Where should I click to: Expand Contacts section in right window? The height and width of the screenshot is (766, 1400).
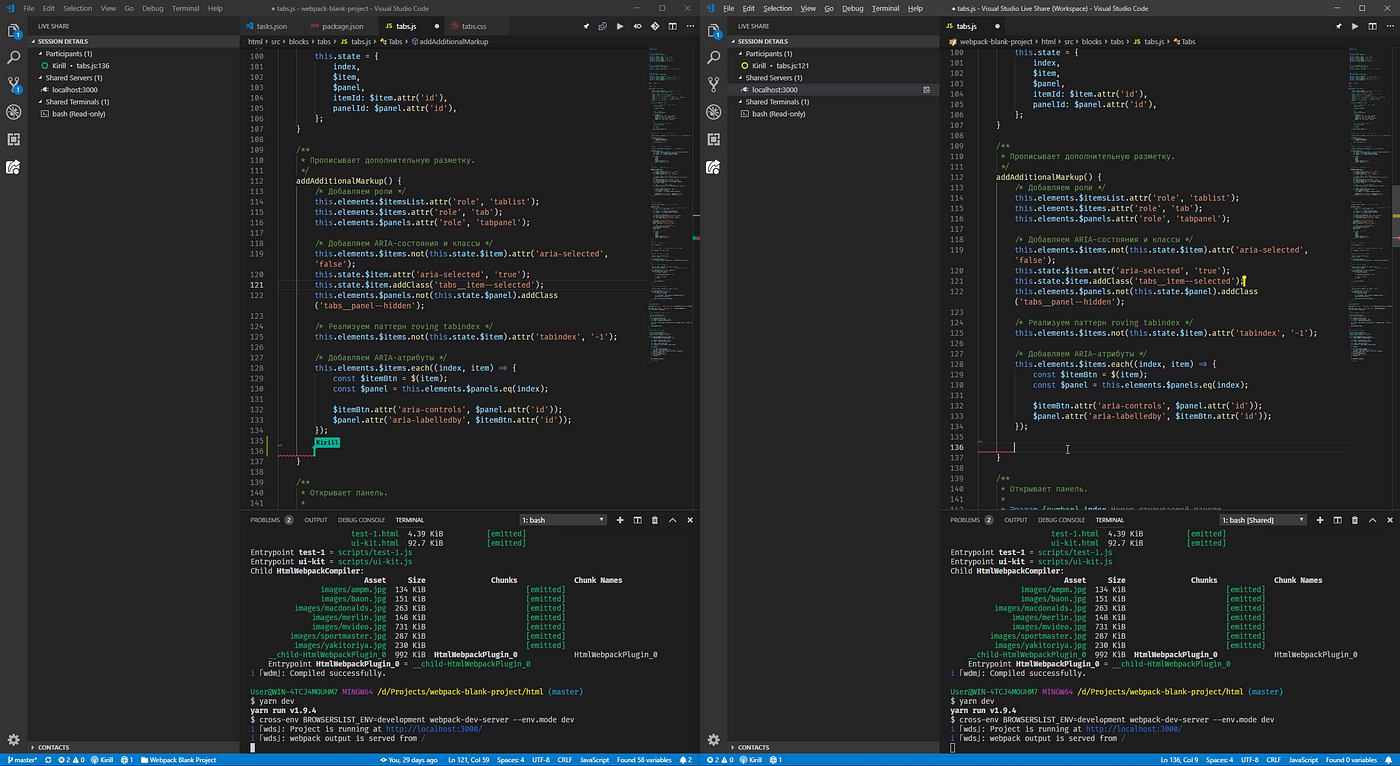pyautogui.click(x=834, y=747)
